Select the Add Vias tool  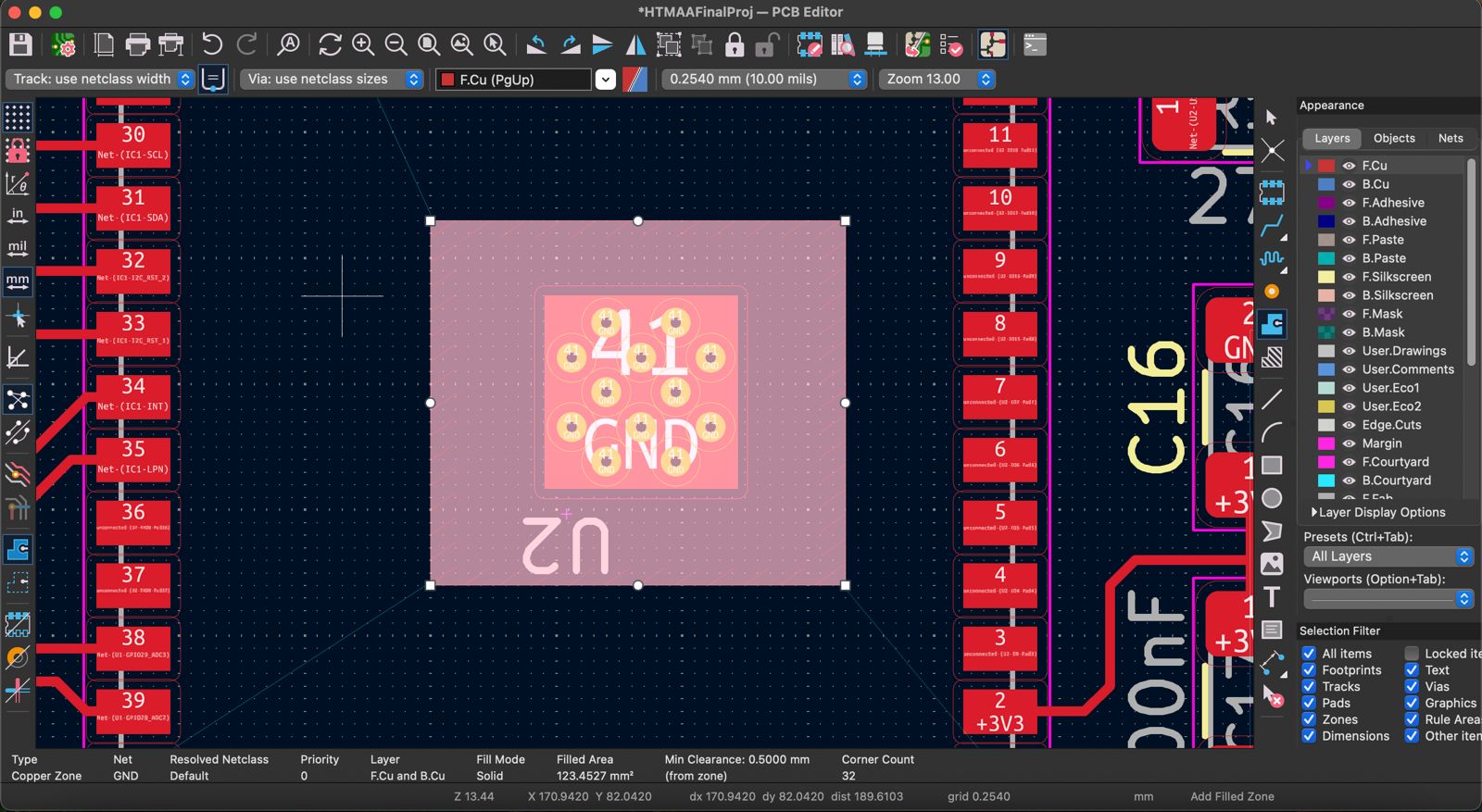[1272, 291]
